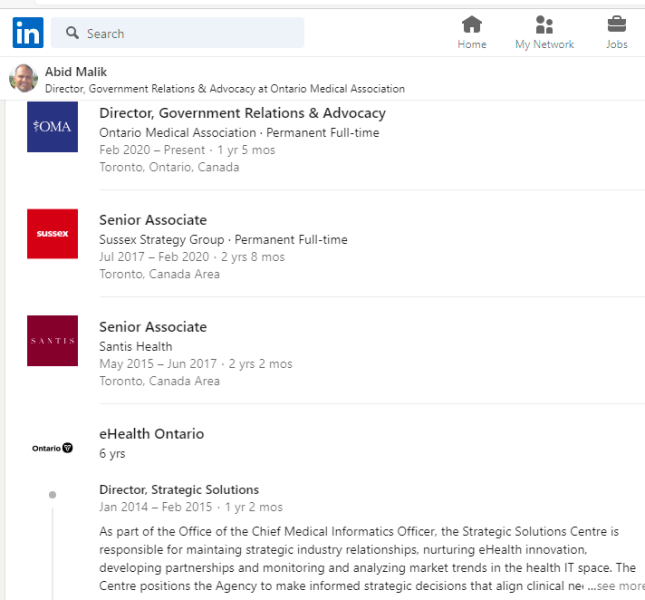The height and width of the screenshot is (600, 645).
Task: Open the Ontario eHealth logo
Action: point(52,448)
